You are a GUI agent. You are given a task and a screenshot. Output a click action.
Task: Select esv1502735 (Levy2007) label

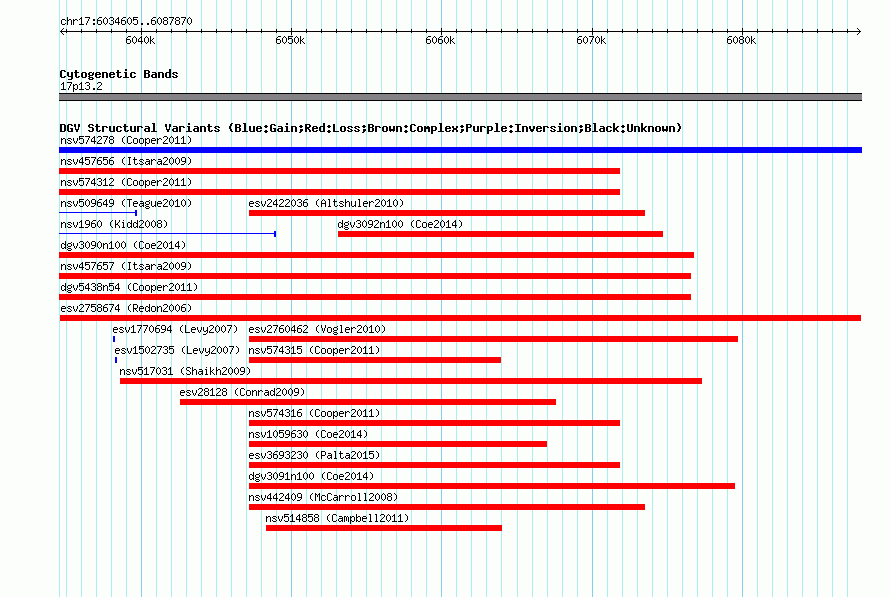pyautogui.click(x=177, y=350)
